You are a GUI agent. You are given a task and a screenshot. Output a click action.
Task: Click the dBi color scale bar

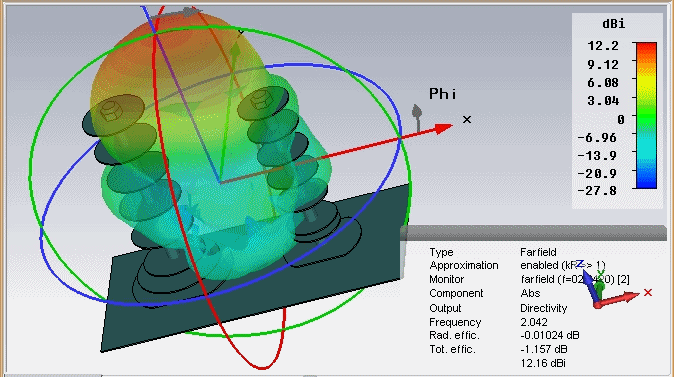[x=646, y=115]
